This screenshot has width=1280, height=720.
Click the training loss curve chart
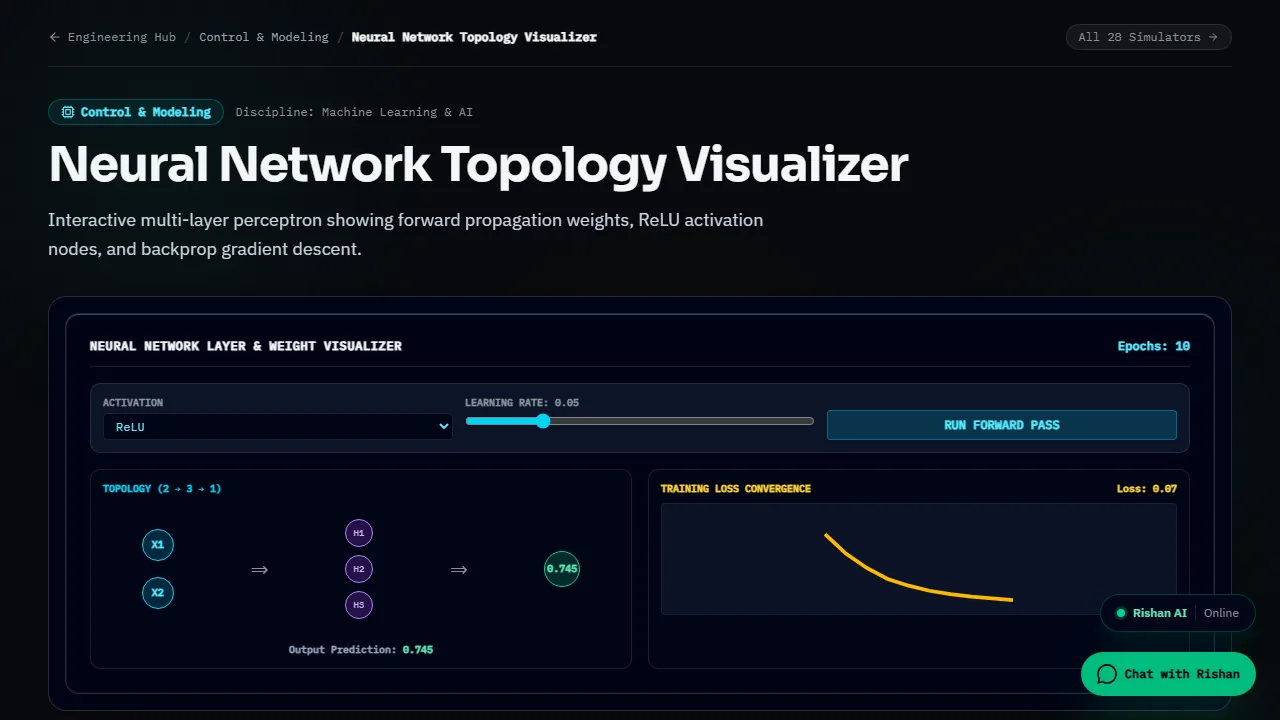[919, 559]
